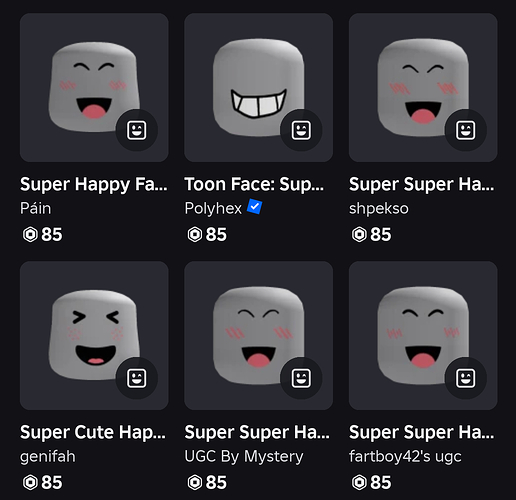
Task: Open the Super Happy Fa... item title
Action: coord(94,185)
